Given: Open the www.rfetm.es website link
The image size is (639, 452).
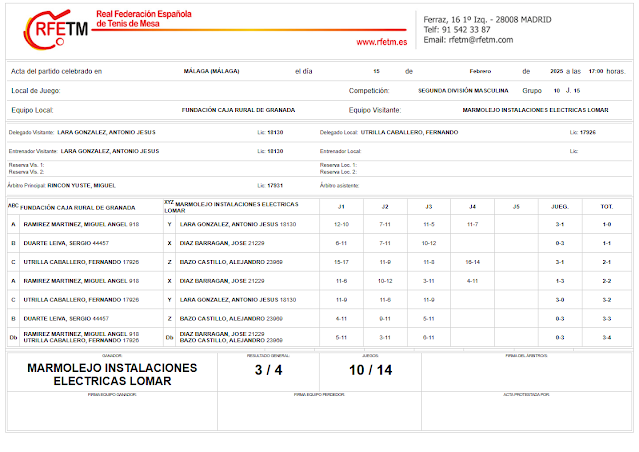Looking at the screenshot, I should pos(381,42).
